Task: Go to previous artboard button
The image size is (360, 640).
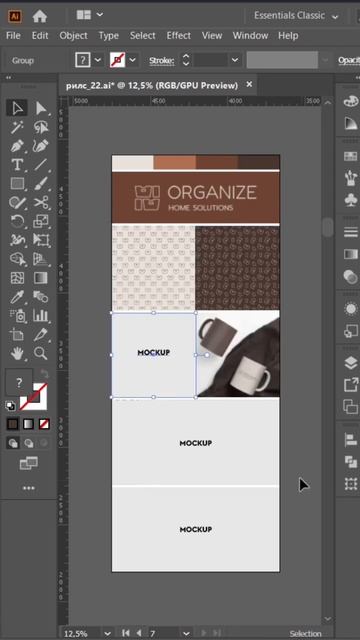Action: [x=139, y=633]
